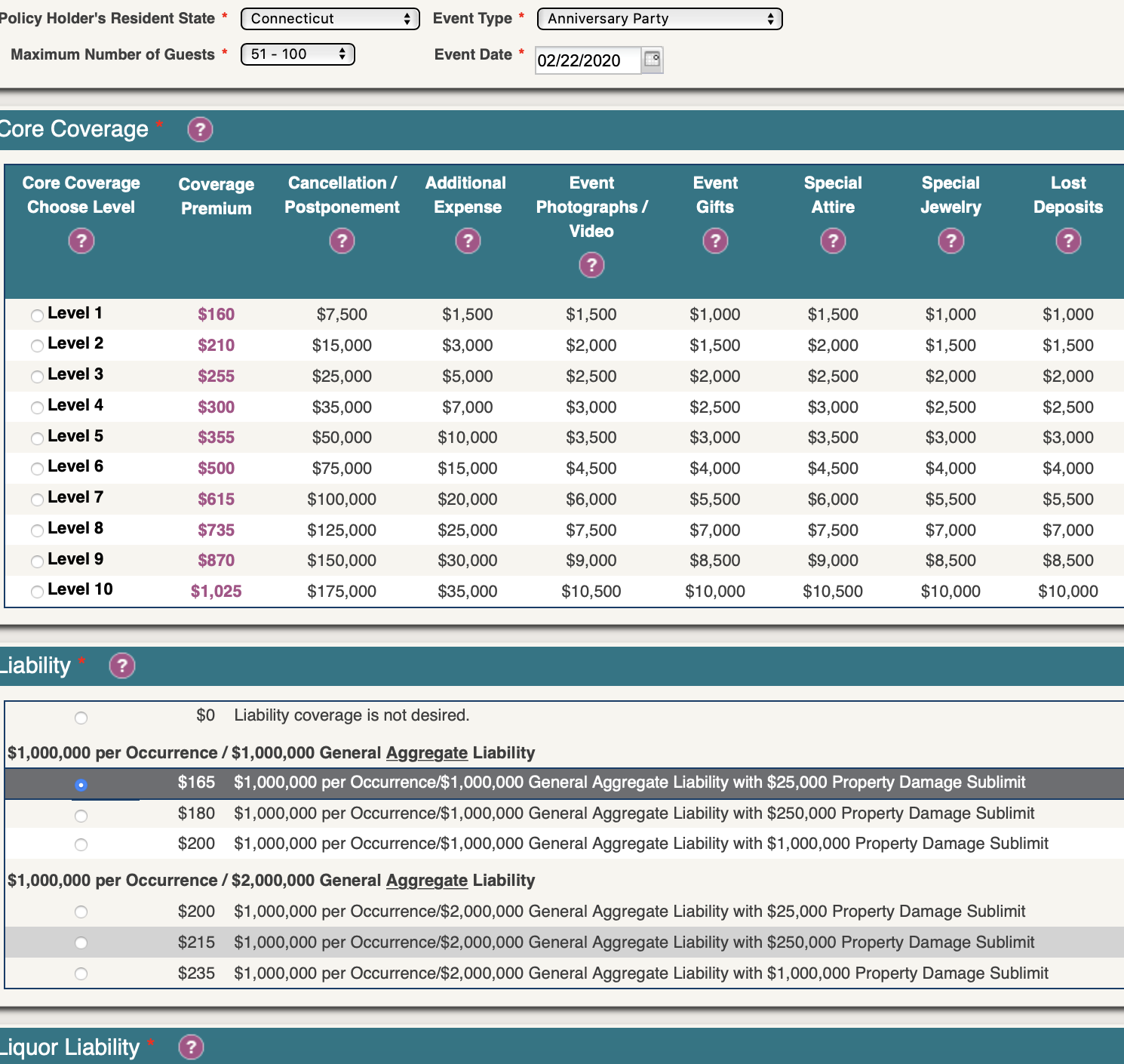Click the Liquor Liability help icon
The image size is (1124, 1064).
(x=191, y=1047)
